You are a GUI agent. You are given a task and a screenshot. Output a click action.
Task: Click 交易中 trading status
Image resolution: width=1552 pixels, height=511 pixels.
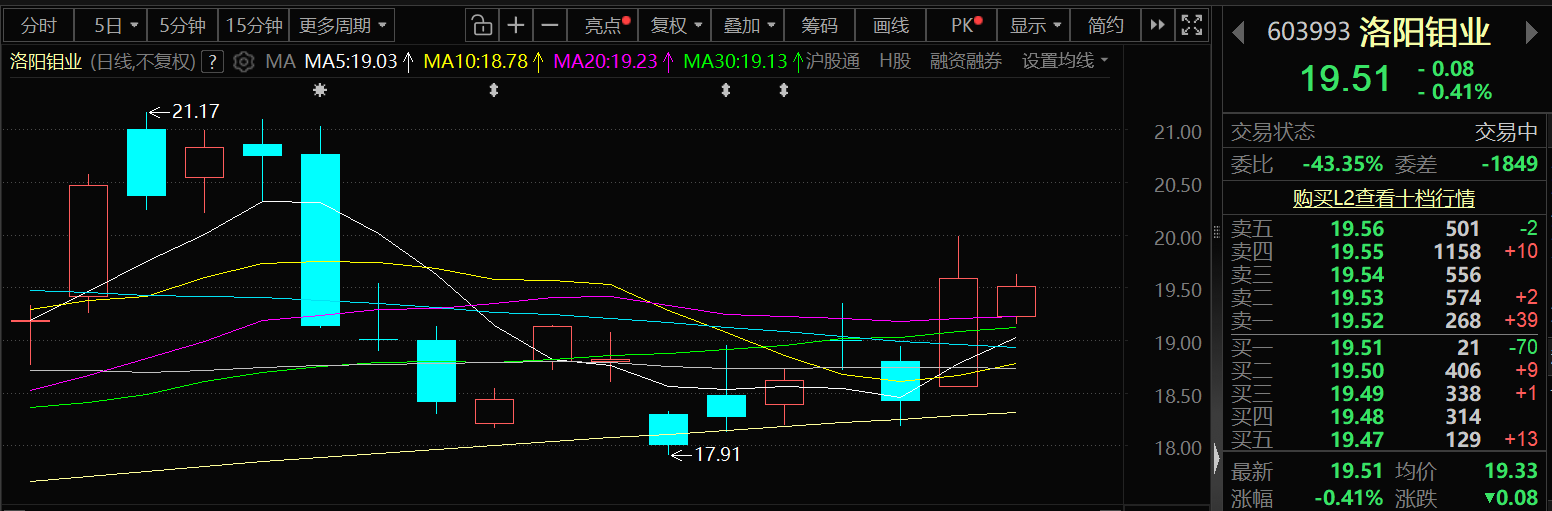pos(1507,132)
